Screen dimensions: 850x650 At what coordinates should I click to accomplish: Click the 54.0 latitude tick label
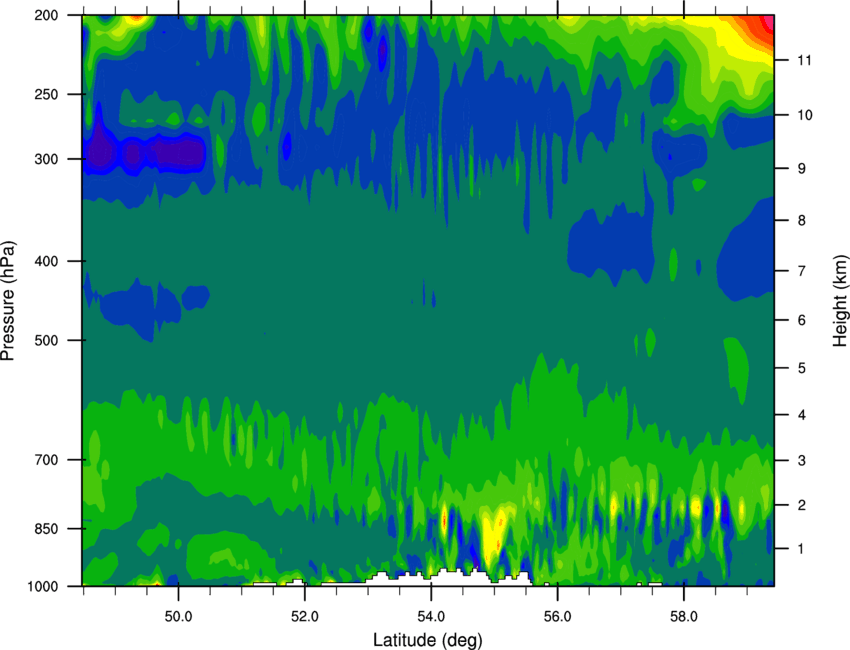click(x=431, y=617)
